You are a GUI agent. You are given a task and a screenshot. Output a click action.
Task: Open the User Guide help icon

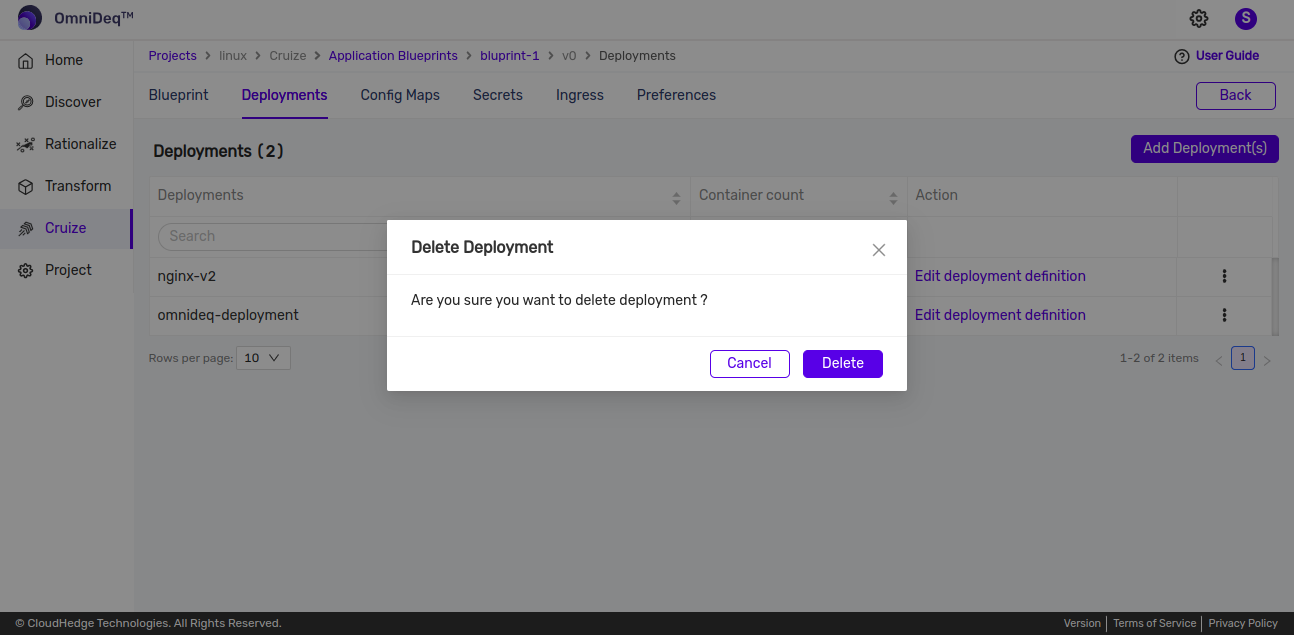pos(1182,55)
